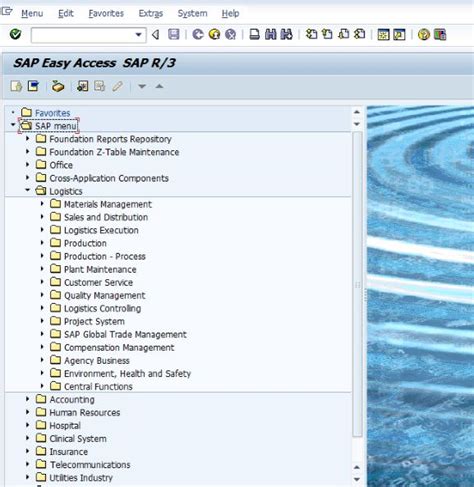The width and height of the screenshot is (474, 487).
Task: Click inside the transaction command field
Action: (83, 35)
